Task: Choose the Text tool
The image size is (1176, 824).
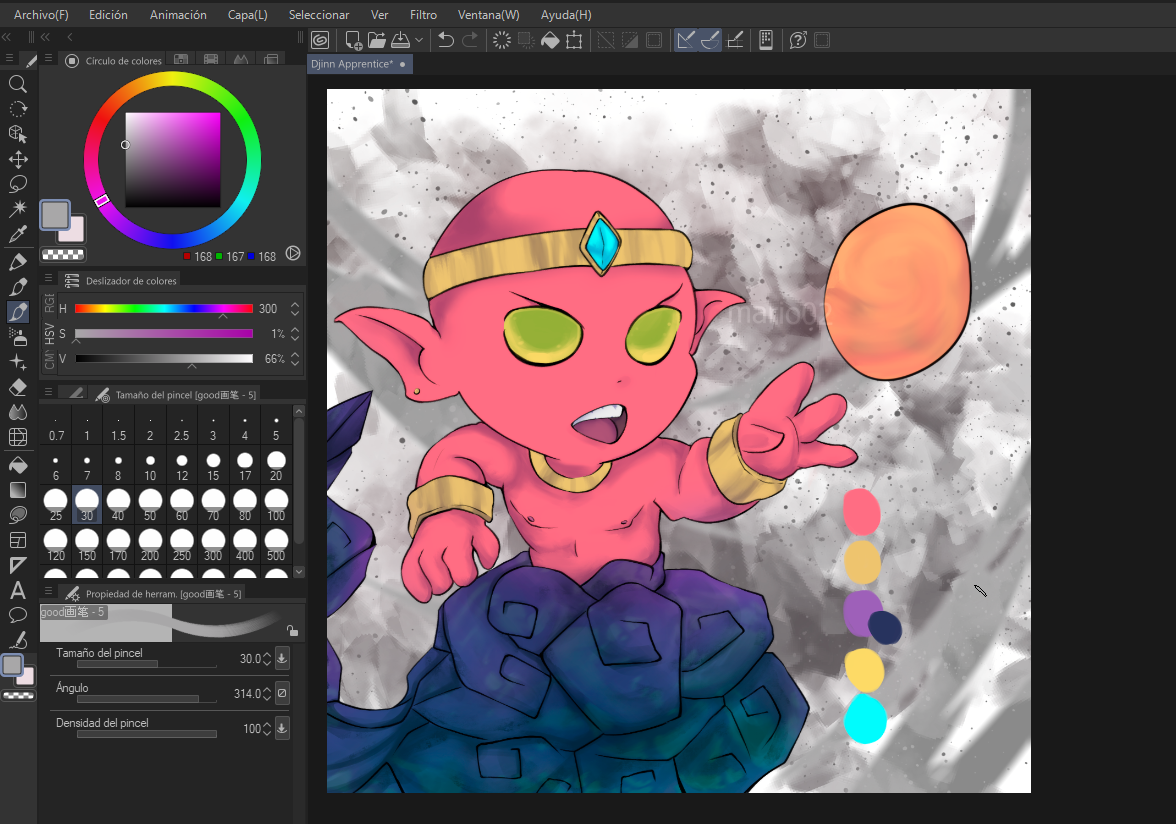Action: click(x=17, y=590)
